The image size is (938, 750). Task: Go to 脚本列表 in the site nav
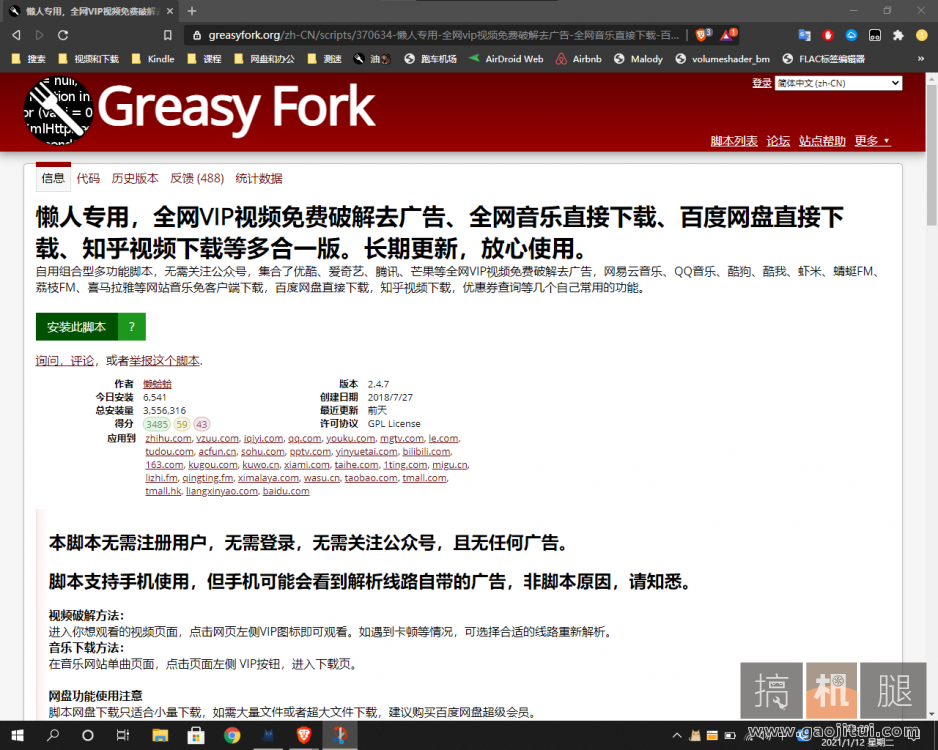point(734,141)
